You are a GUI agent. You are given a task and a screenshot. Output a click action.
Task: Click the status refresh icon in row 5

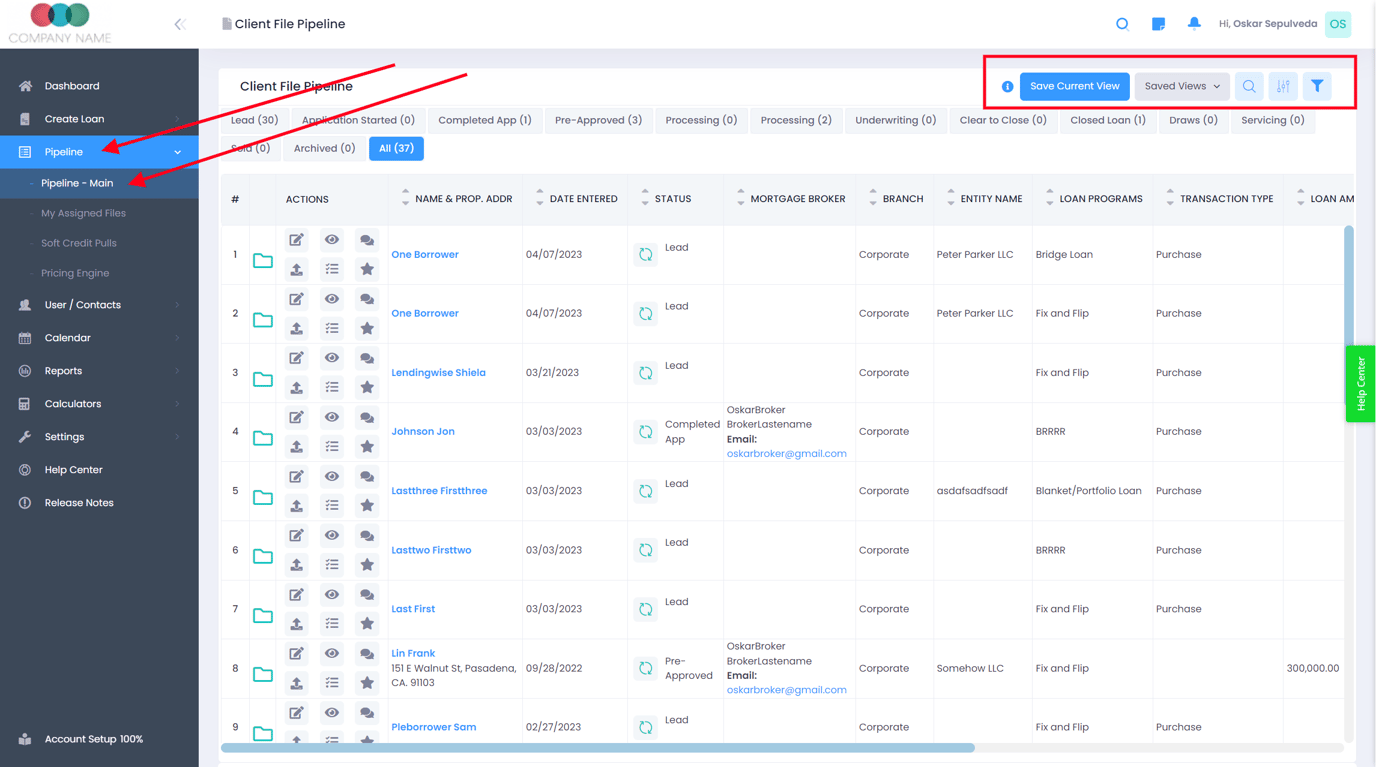646,491
